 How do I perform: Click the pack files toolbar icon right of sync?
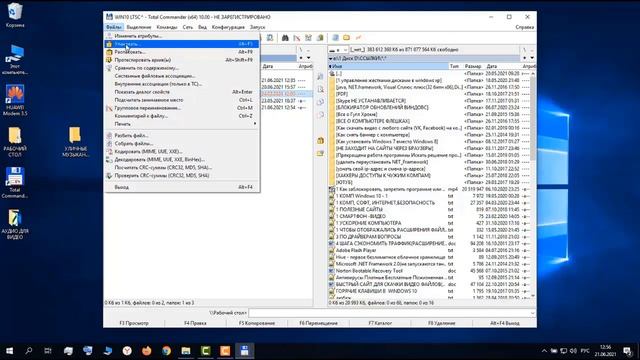pos(320,38)
